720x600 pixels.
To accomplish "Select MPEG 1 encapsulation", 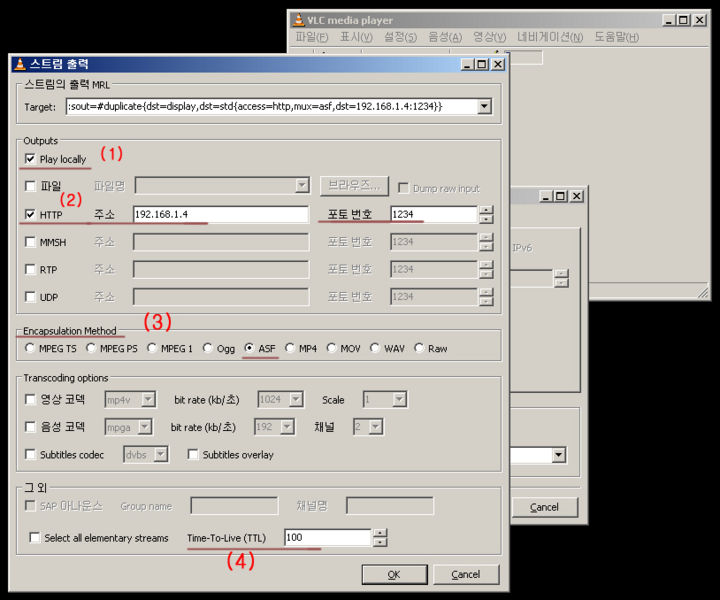I will tap(152, 348).
